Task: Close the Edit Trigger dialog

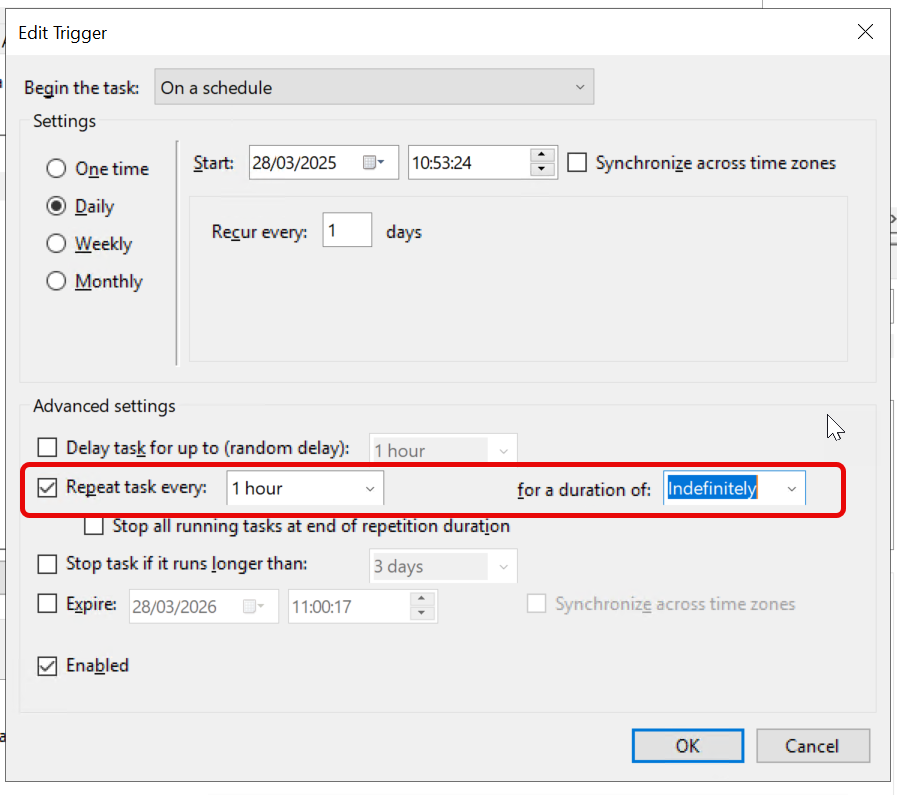Action: pyautogui.click(x=865, y=32)
